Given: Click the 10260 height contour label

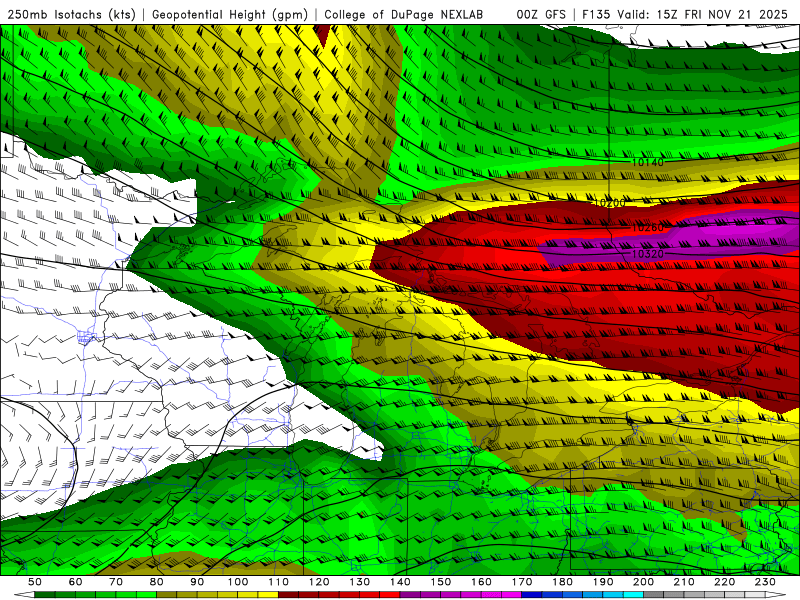Looking at the screenshot, I should (x=647, y=228).
